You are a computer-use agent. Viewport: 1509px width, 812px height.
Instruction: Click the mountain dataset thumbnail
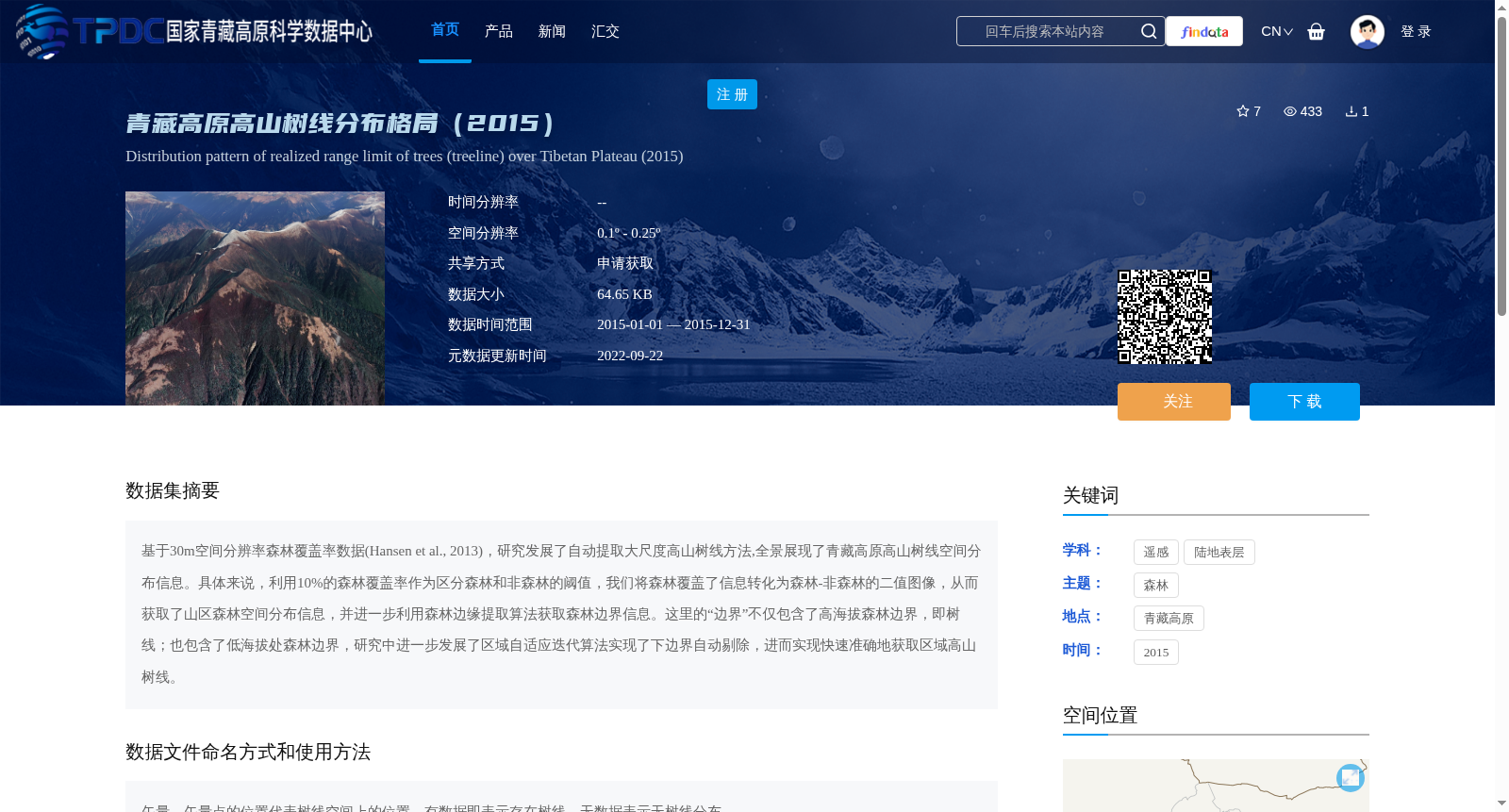[x=255, y=299]
